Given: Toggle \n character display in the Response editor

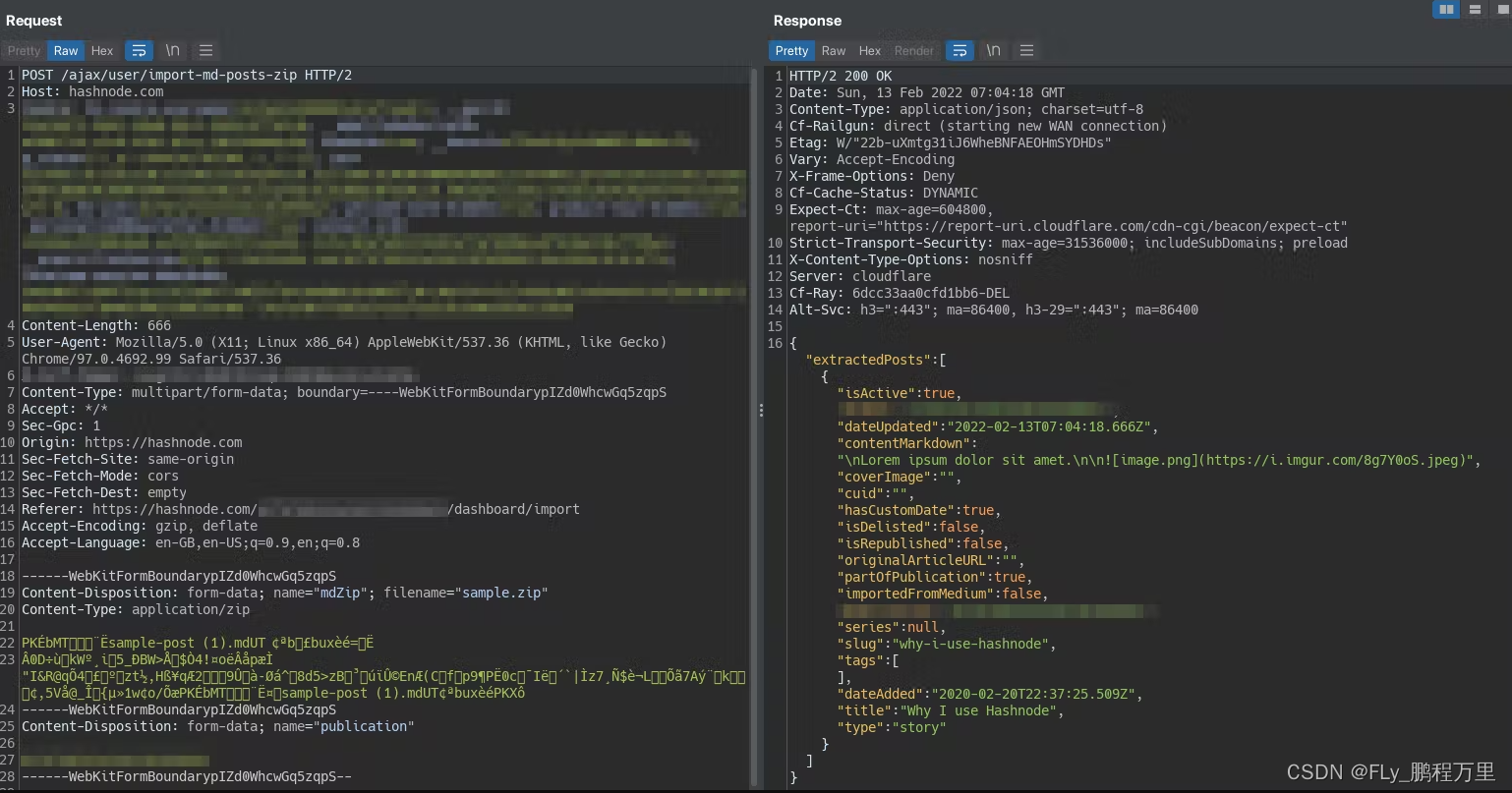Looking at the screenshot, I should [x=993, y=50].
